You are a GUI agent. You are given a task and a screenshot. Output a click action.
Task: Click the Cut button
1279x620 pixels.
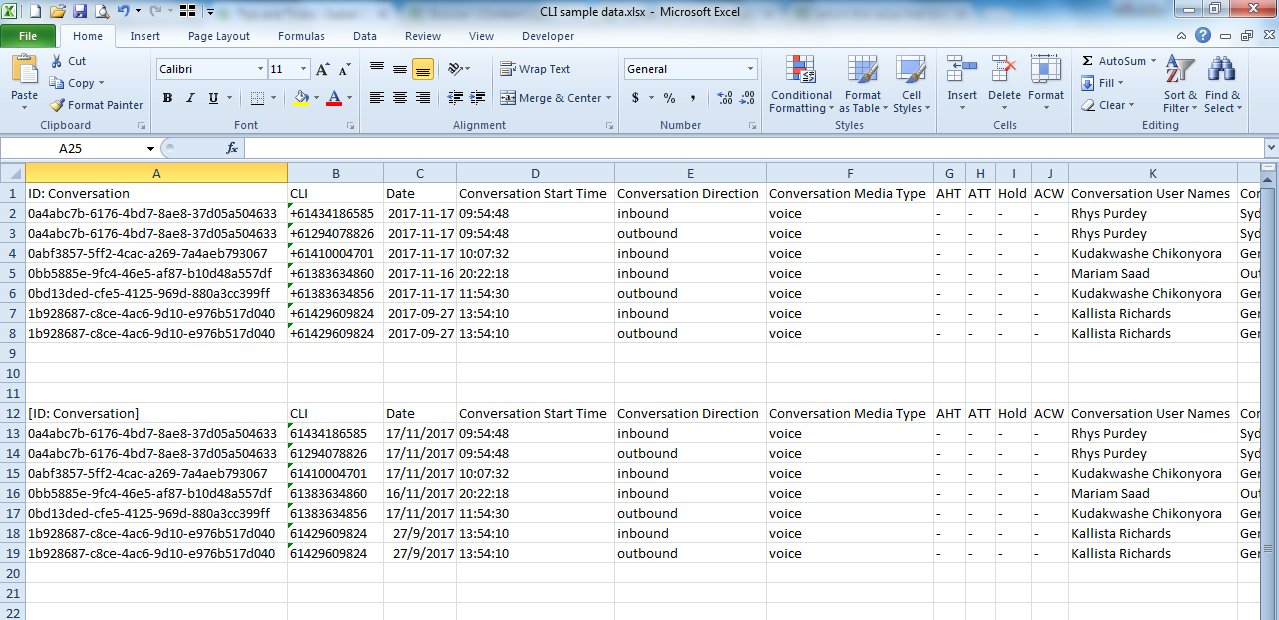coord(68,61)
